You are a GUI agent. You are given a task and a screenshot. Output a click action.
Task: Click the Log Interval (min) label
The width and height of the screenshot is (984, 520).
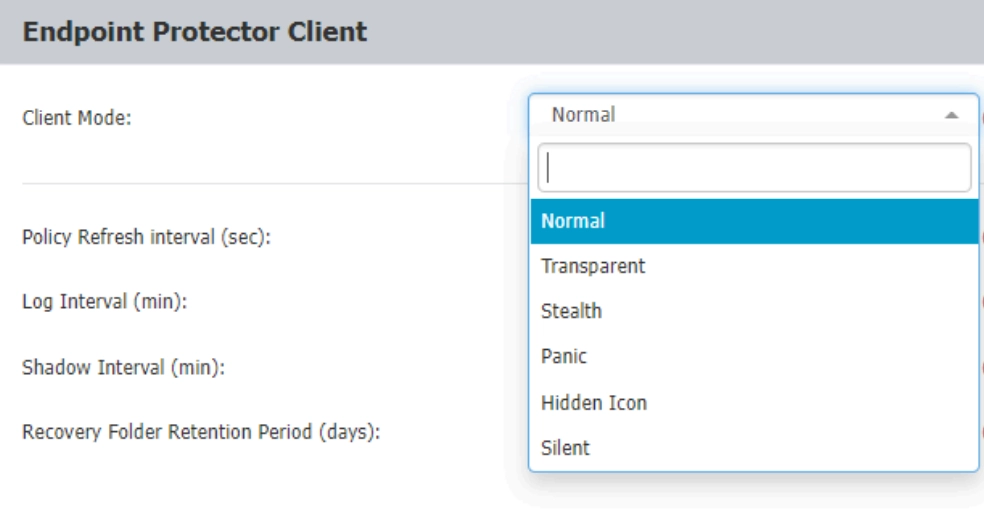[104, 302]
